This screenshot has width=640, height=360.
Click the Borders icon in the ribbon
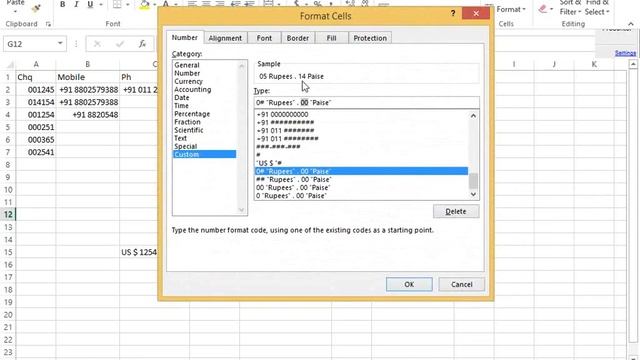[117, 4]
